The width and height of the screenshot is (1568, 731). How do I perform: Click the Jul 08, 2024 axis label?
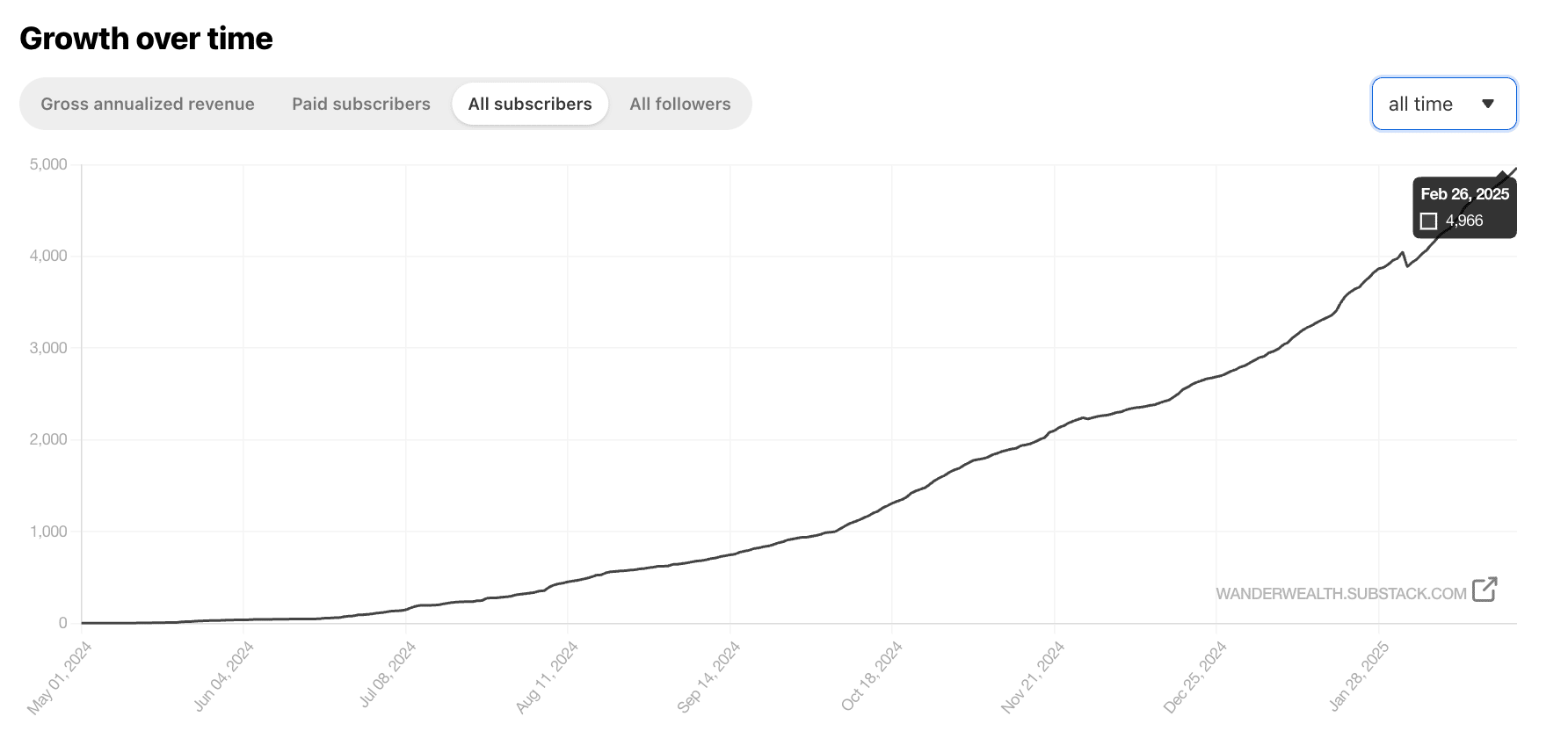387,675
